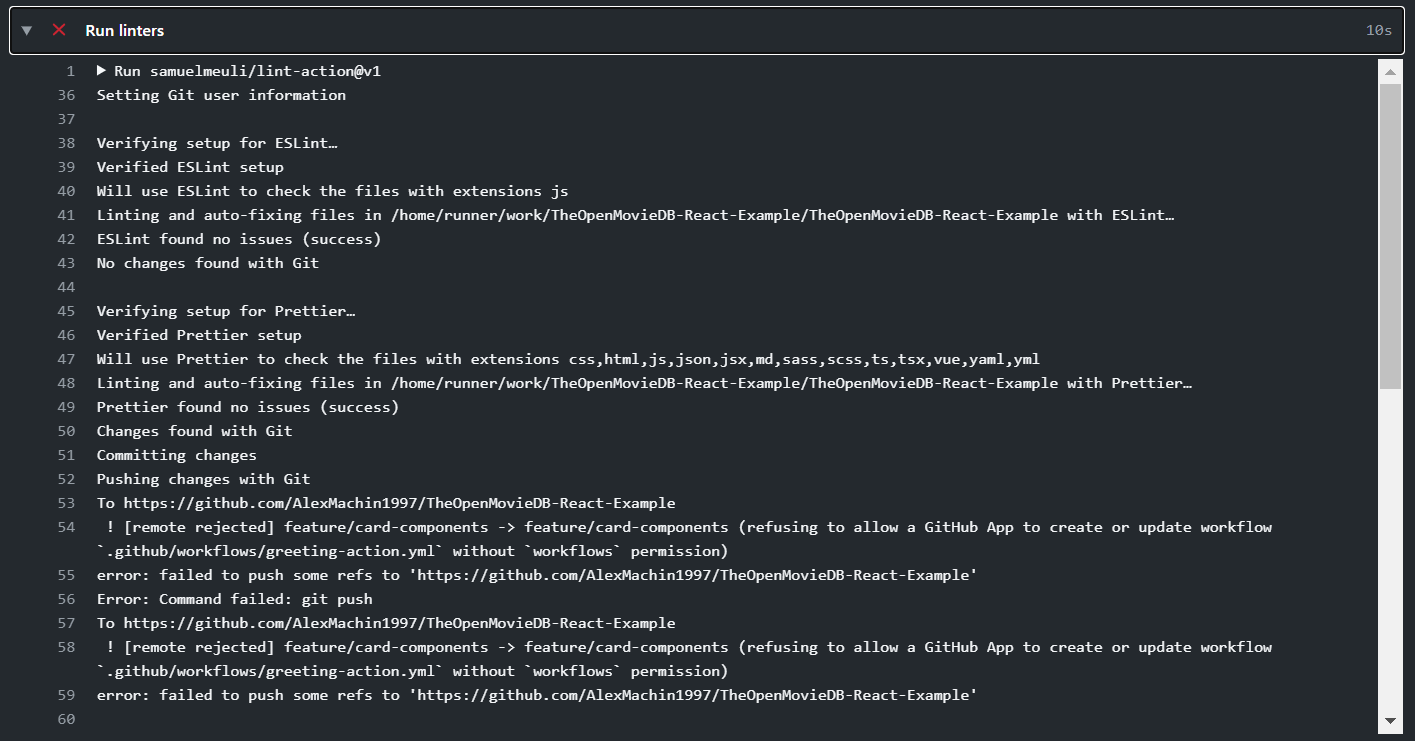Image resolution: width=1415 pixels, height=741 pixels.
Task: Click 'Linting and auto-fixing … with Prettier…' line
Action: coord(645,383)
